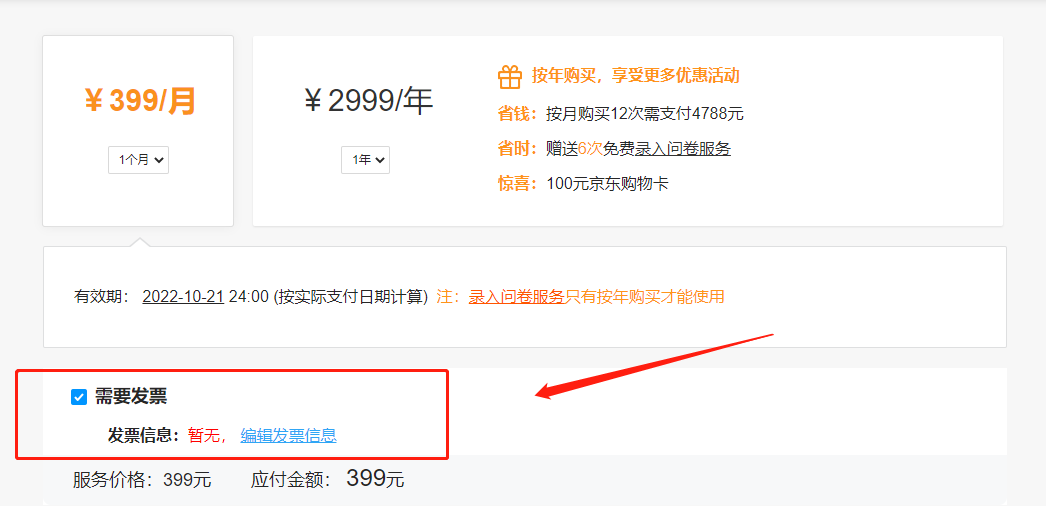Click the 按年购买，享受更多优惠活动 heading
This screenshot has height=506, width=1046.
(635, 75)
